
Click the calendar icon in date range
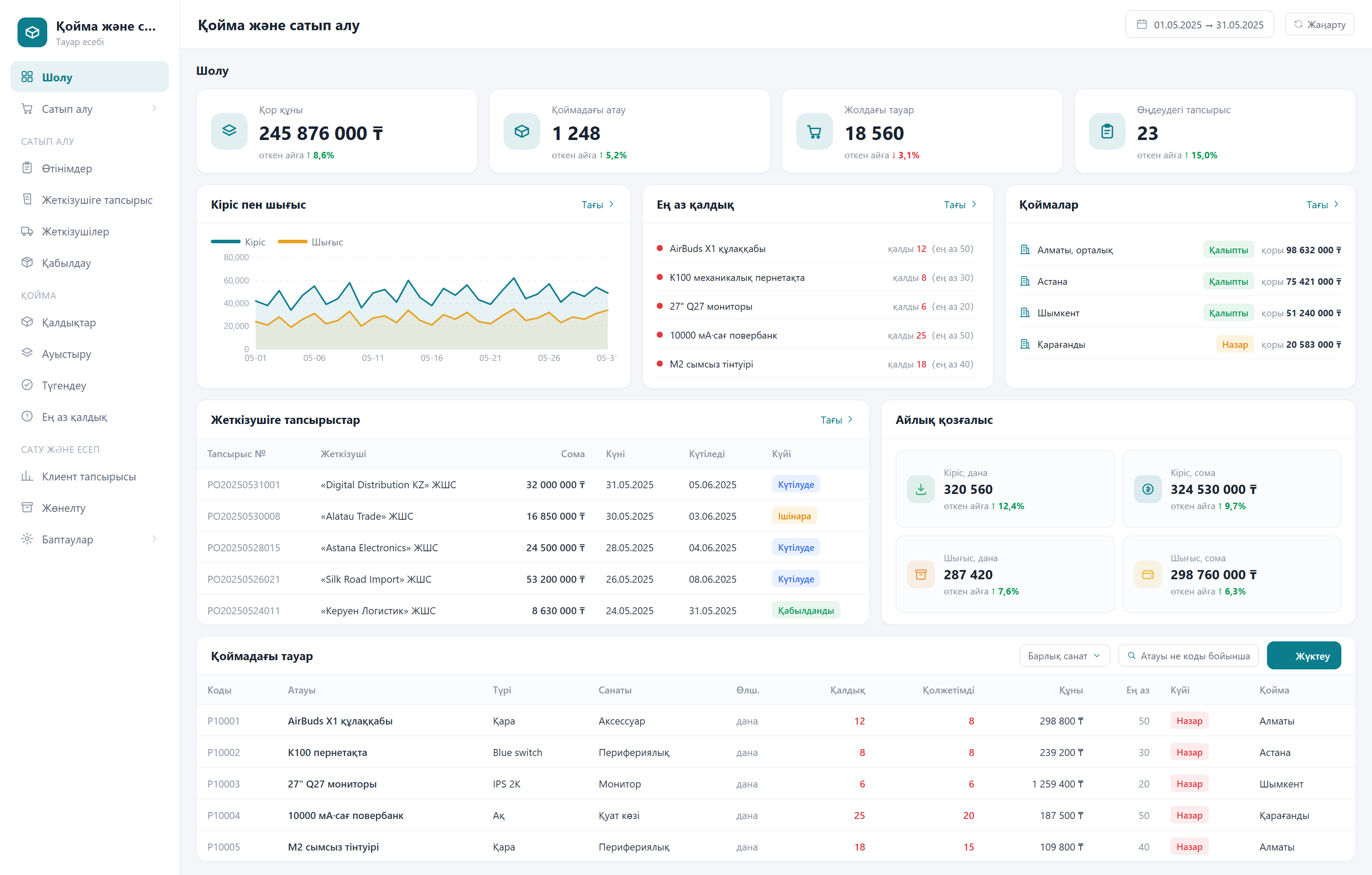click(x=1141, y=24)
